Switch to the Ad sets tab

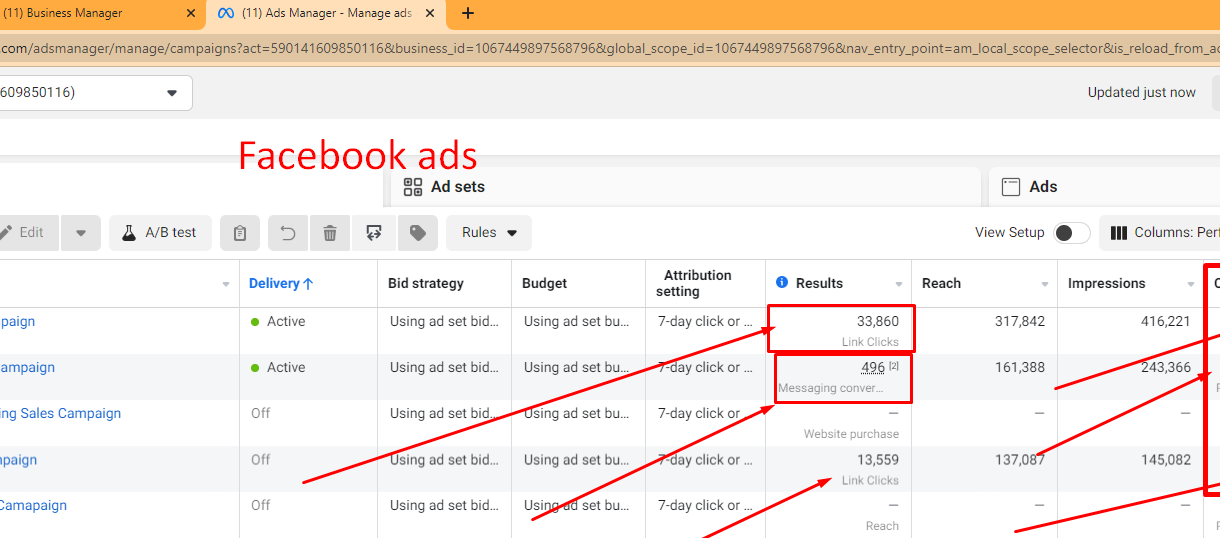tap(458, 187)
